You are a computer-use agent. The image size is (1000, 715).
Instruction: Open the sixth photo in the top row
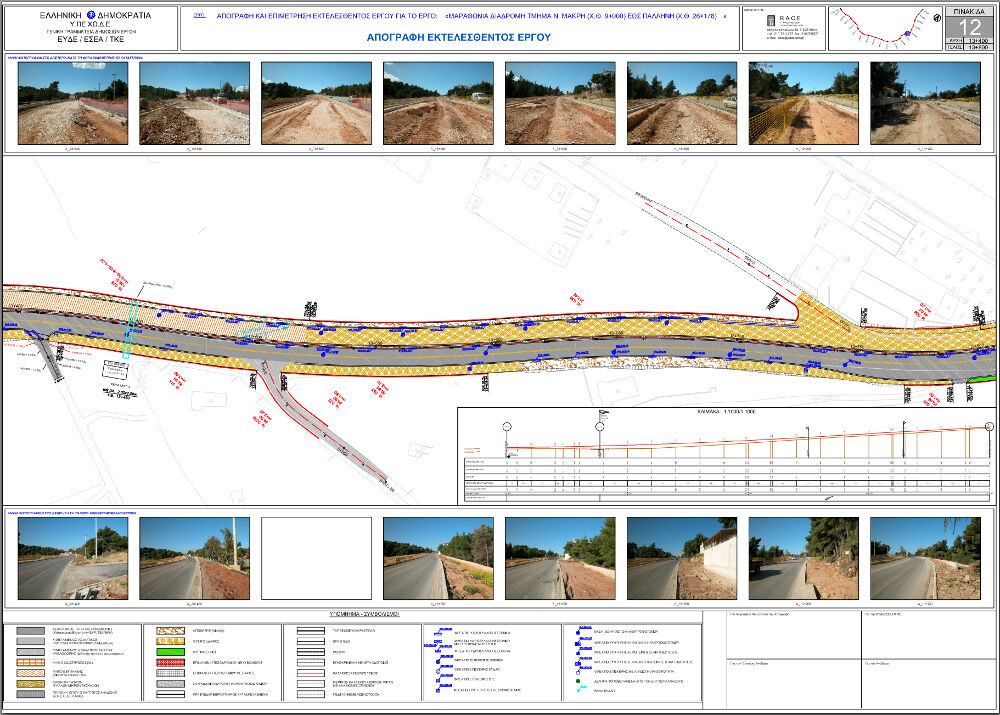coord(682,103)
